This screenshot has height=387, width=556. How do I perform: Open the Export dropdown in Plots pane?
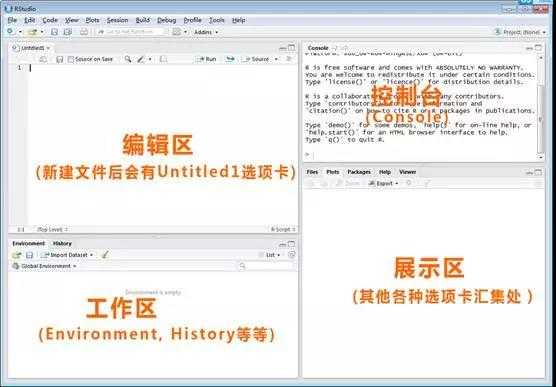(x=384, y=183)
